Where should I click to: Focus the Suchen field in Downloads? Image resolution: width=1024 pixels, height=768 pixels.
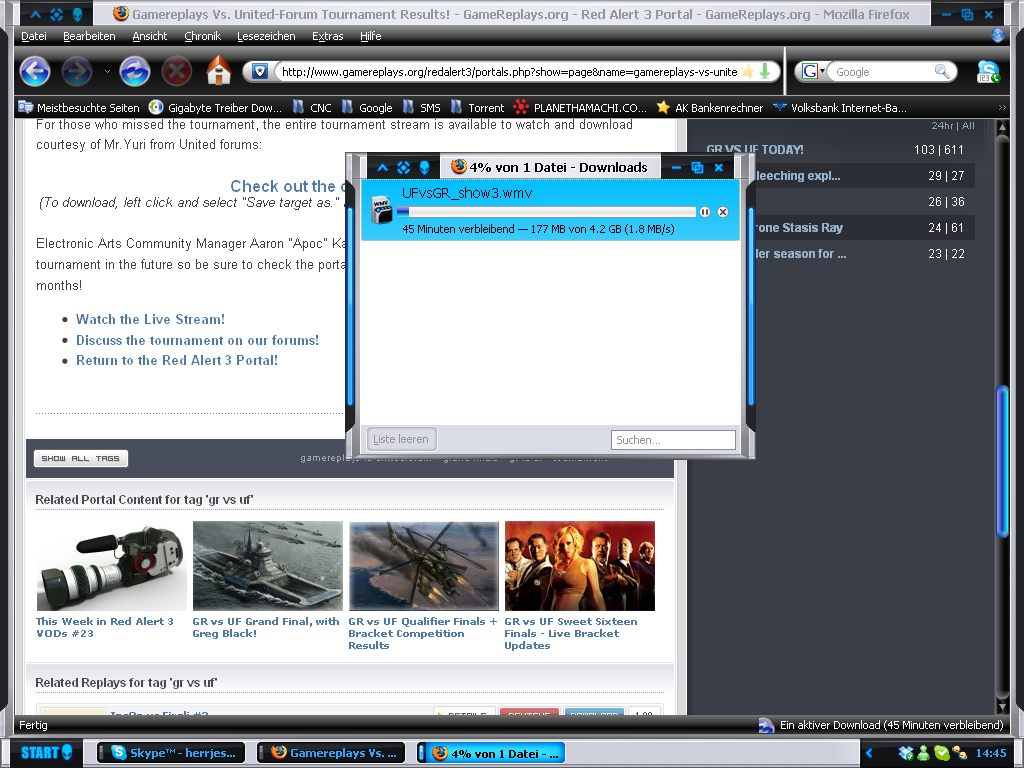673,440
